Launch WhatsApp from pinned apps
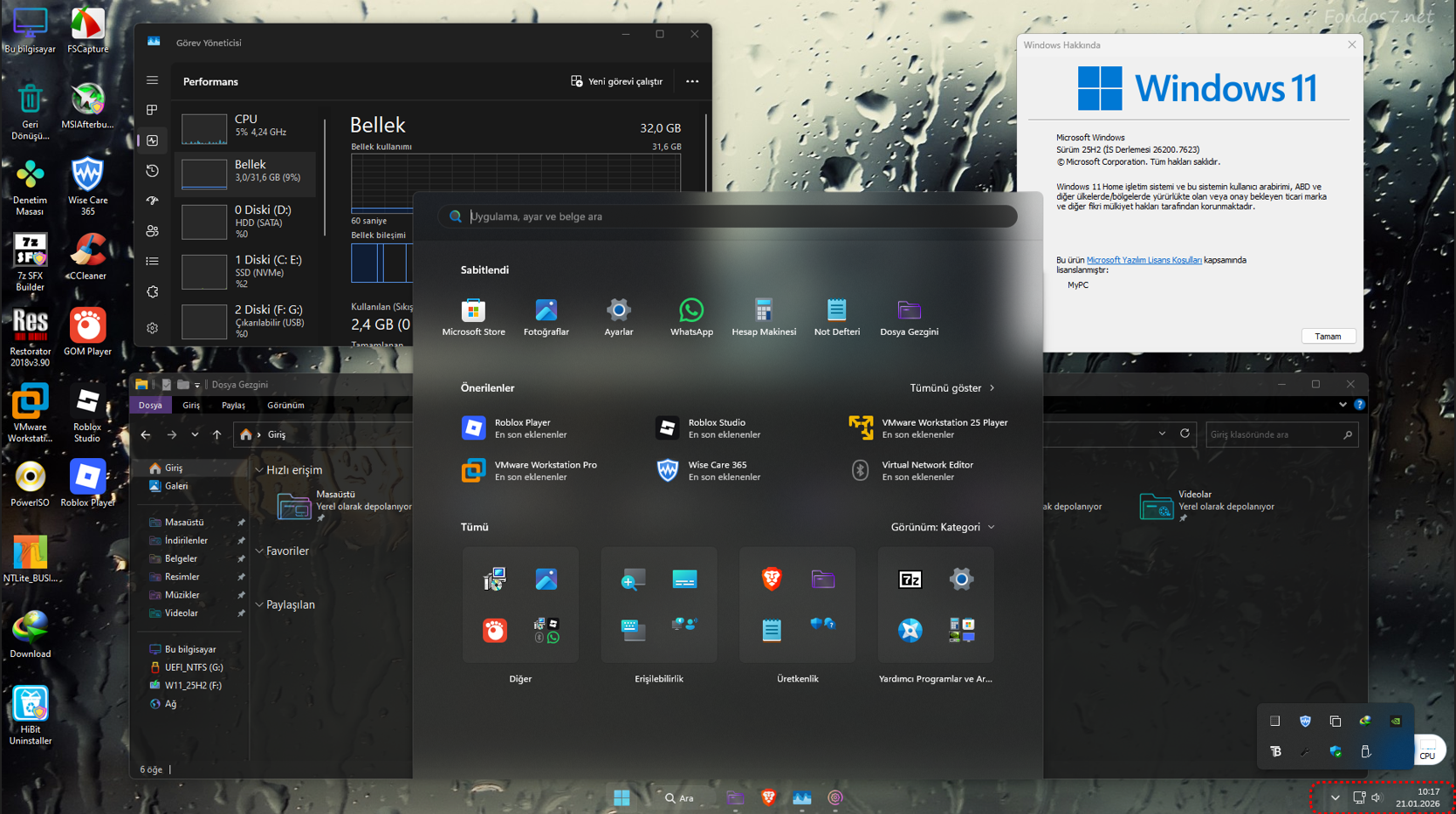Image resolution: width=1456 pixels, height=814 pixels. 691,318
